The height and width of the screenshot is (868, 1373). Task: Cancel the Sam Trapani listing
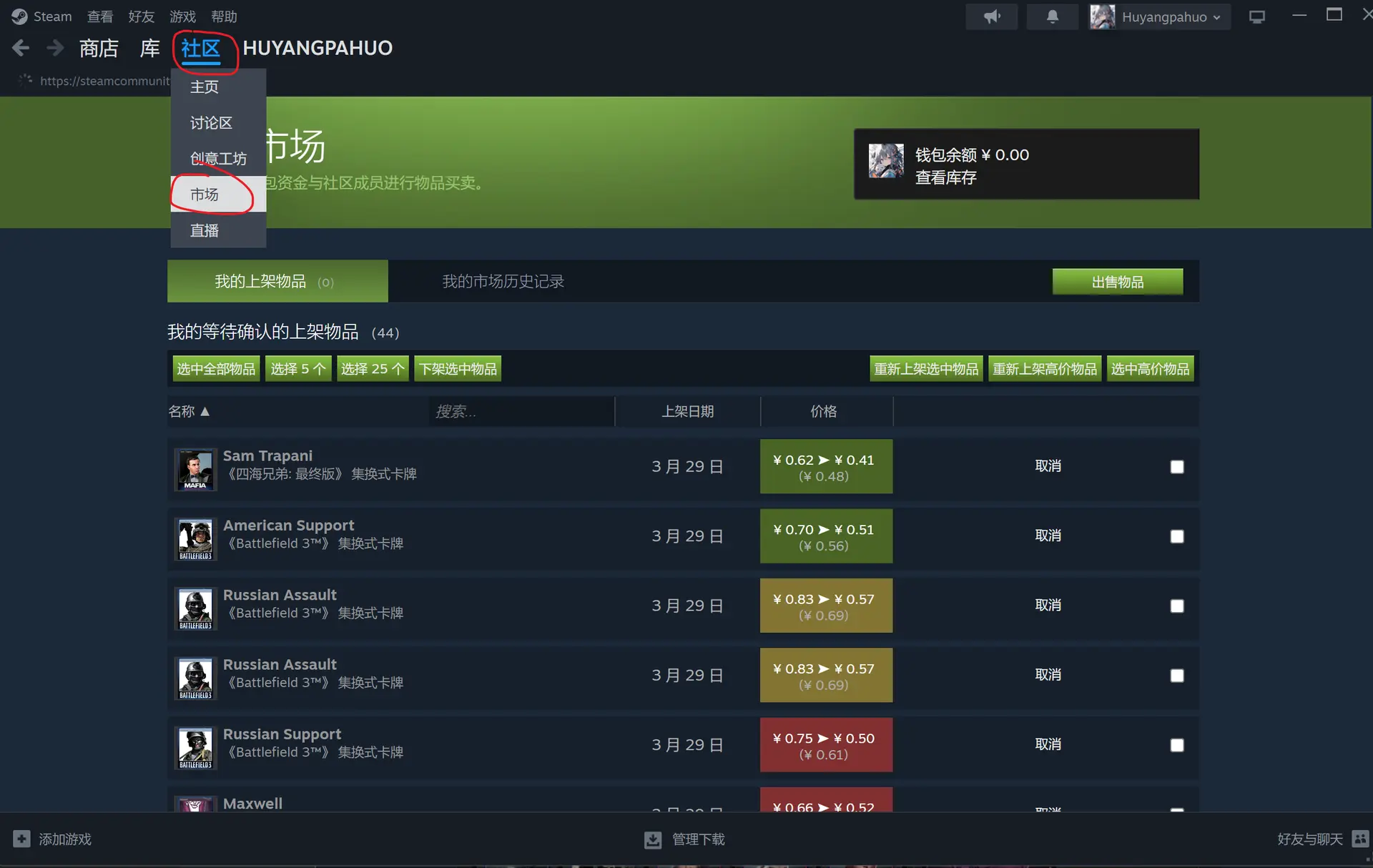[x=1048, y=466]
